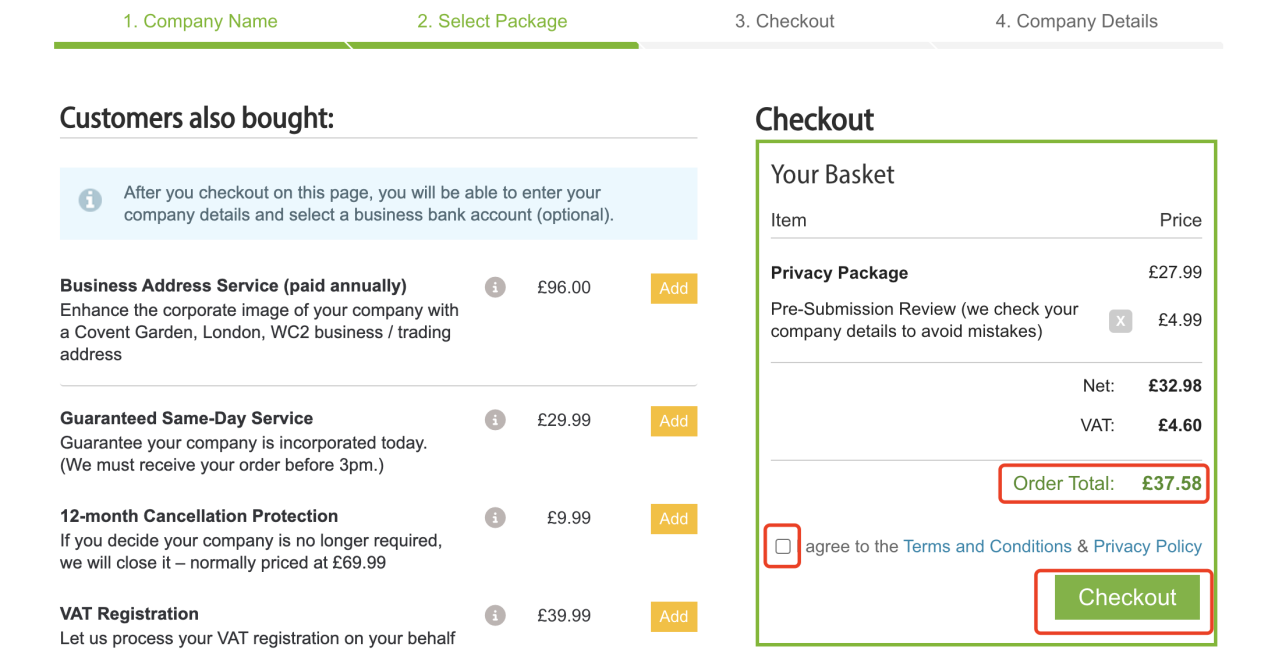Remove Pre-Submission Review with X icon
The width and height of the screenshot is (1271, 672).
pos(1120,321)
